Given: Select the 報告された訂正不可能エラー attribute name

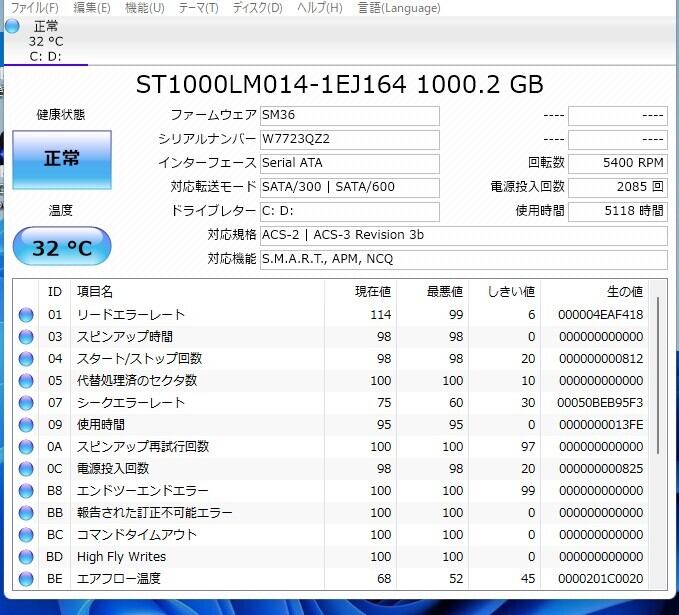Looking at the screenshot, I should pos(154,513).
